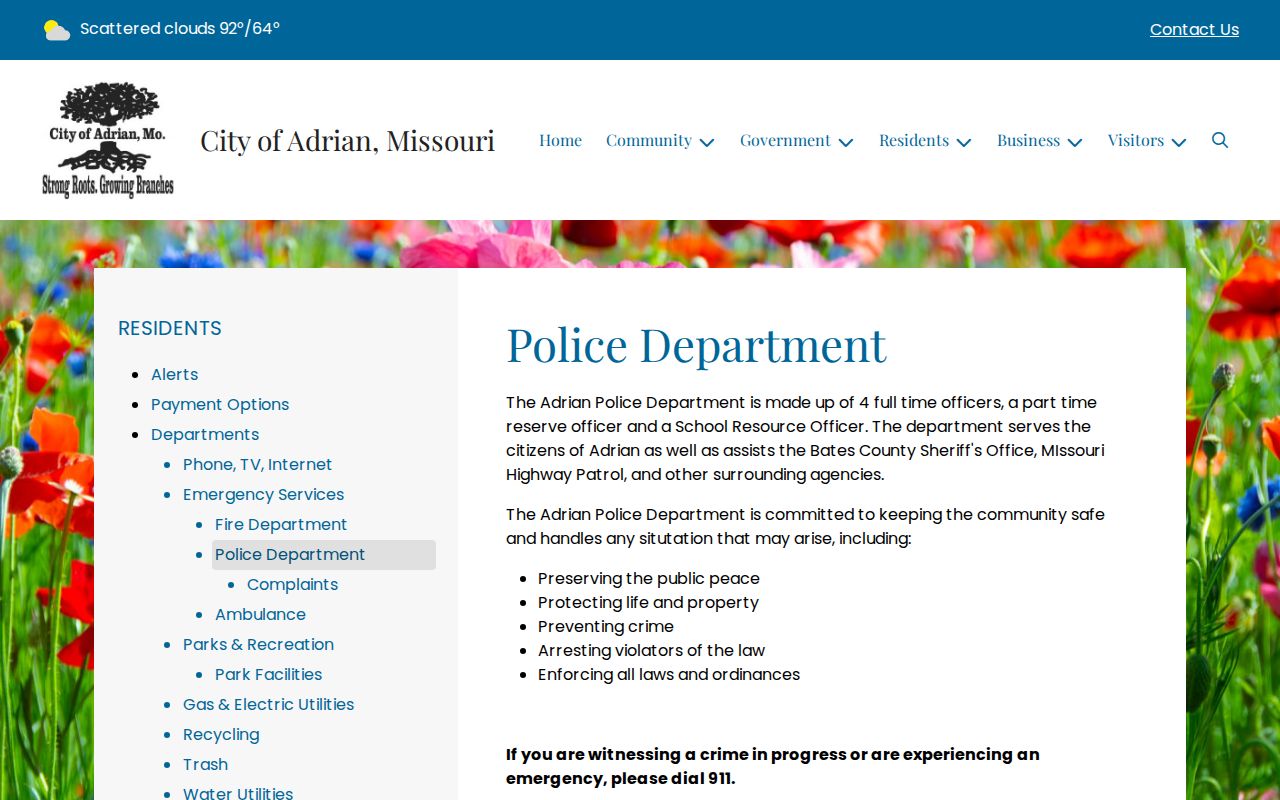The image size is (1280, 800).
Task: Click 'Arresting violators of the law' text
Action: point(652,650)
